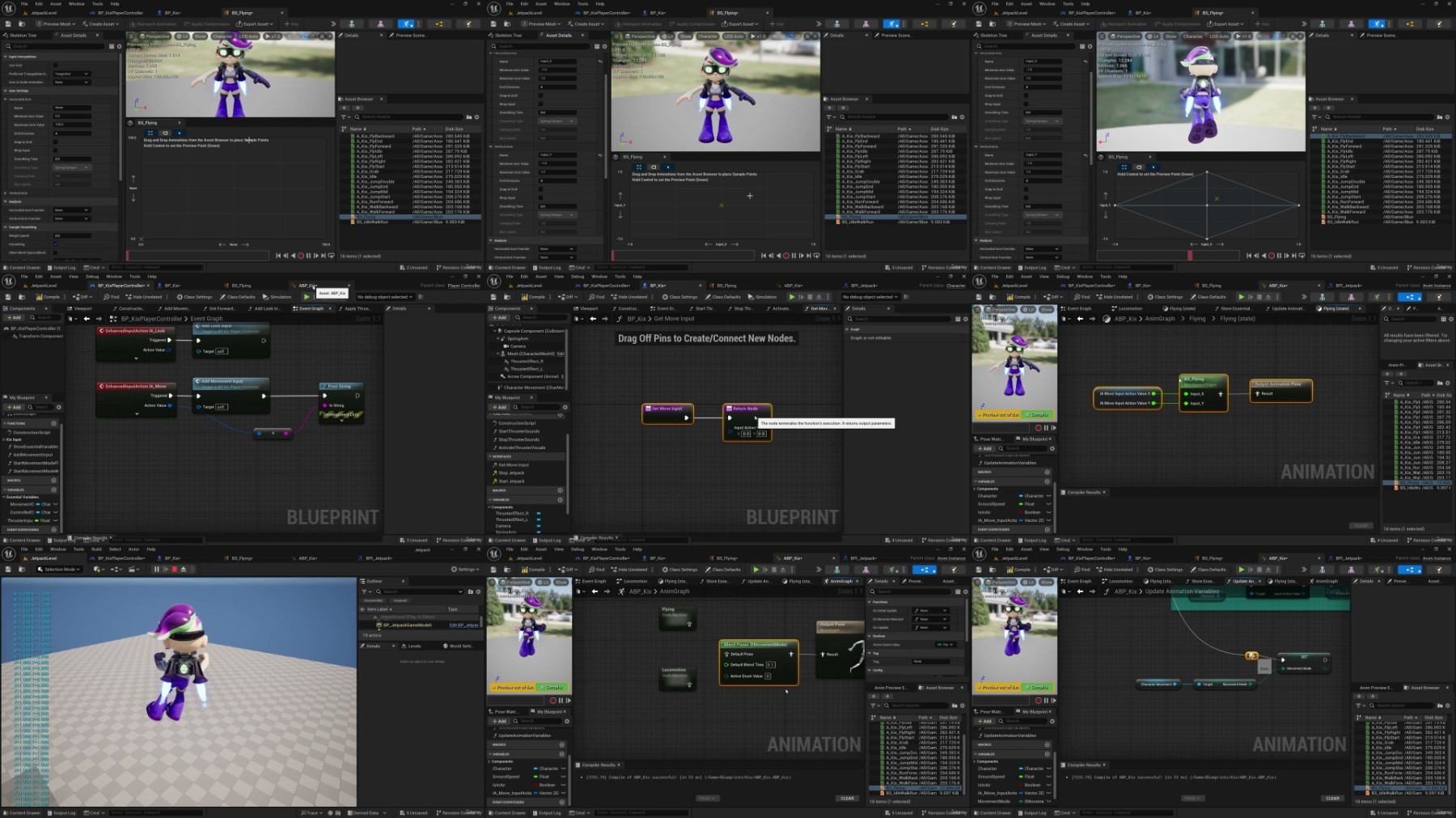Open Diff dropdown in middle-left toolbar
This screenshot has height=818, width=1456.
pos(82,297)
